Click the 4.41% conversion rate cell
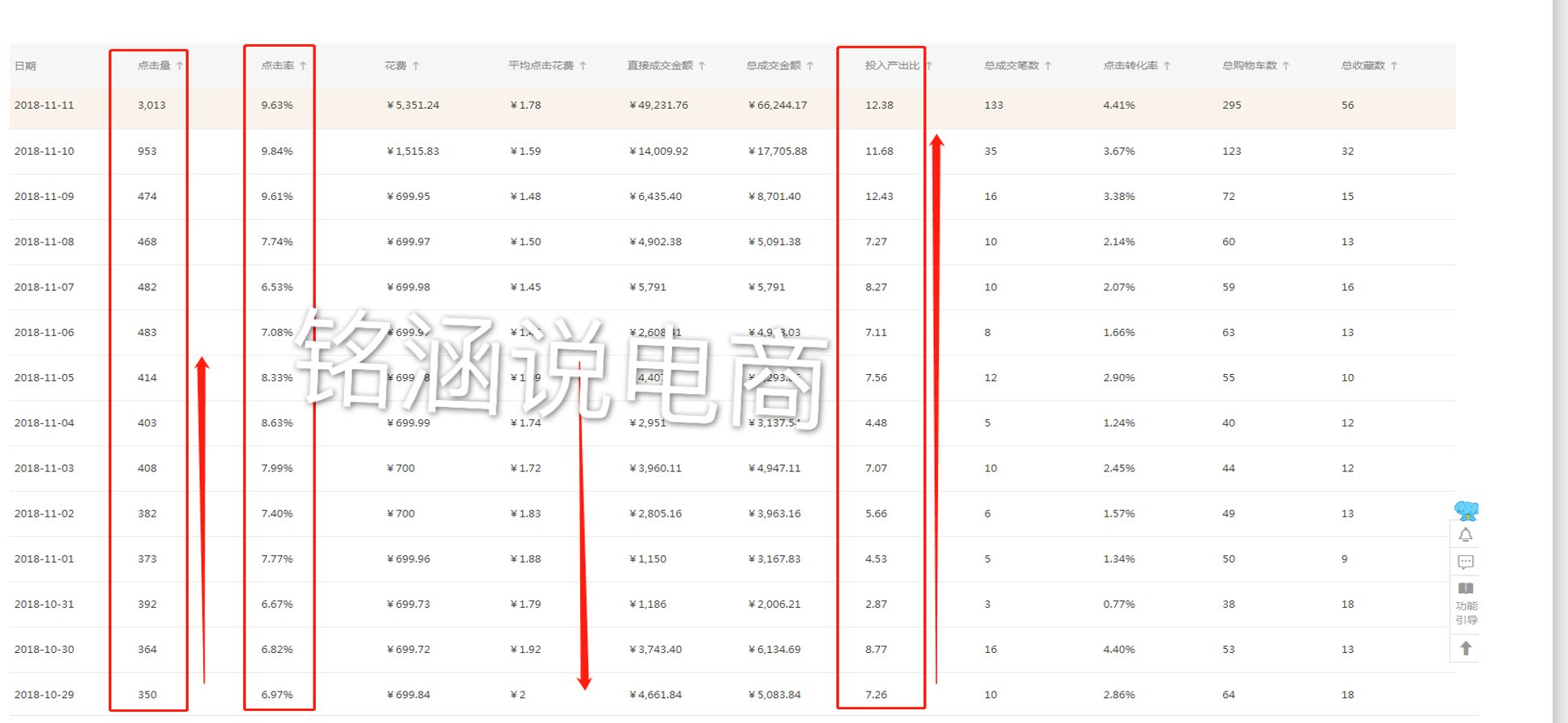The width and height of the screenshot is (1568, 723). pyautogui.click(x=1119, y=106)
